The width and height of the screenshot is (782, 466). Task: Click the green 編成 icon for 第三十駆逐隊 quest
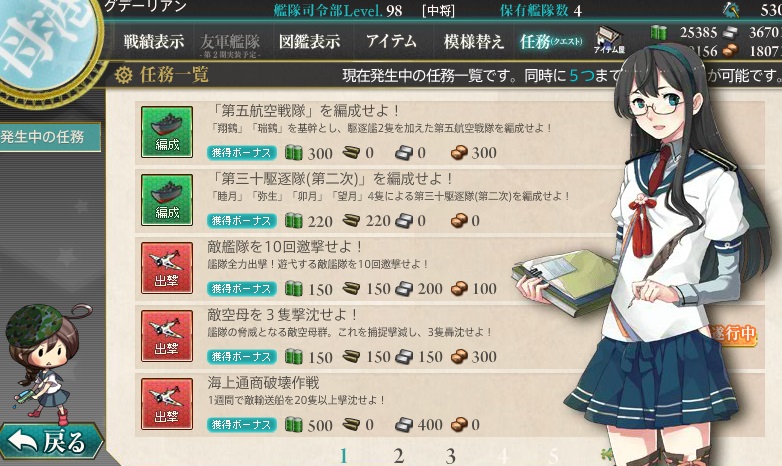pos(167,200)
